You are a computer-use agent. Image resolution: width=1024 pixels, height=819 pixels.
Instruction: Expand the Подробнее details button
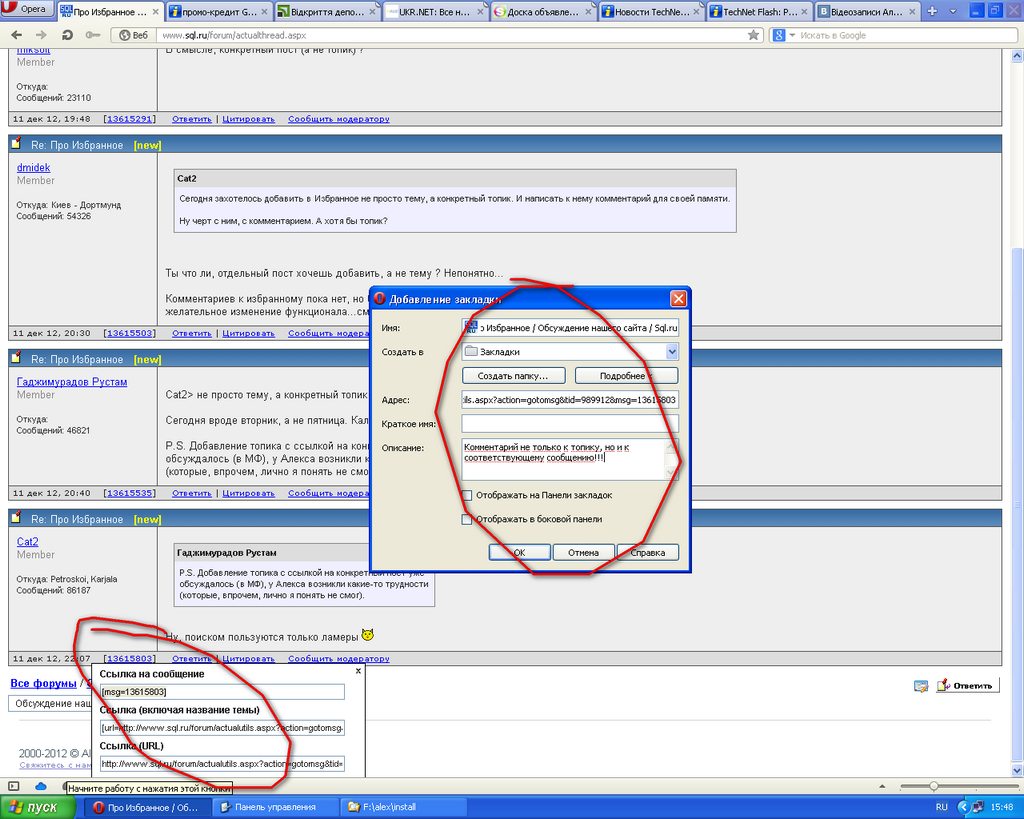pyautogui.click(x=626, y=376)
